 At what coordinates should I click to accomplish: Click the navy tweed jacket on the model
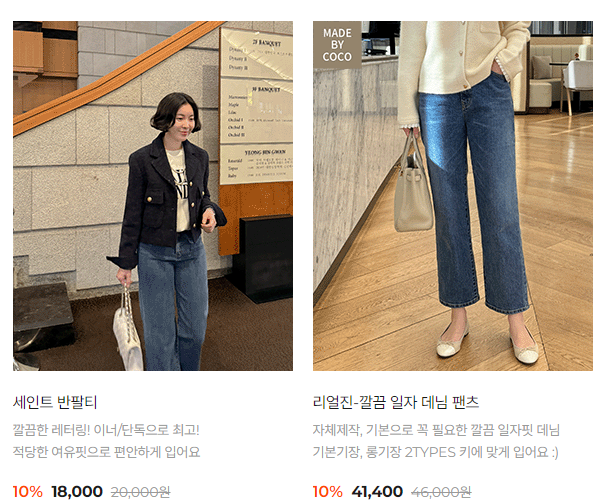[x=167, y=199]
